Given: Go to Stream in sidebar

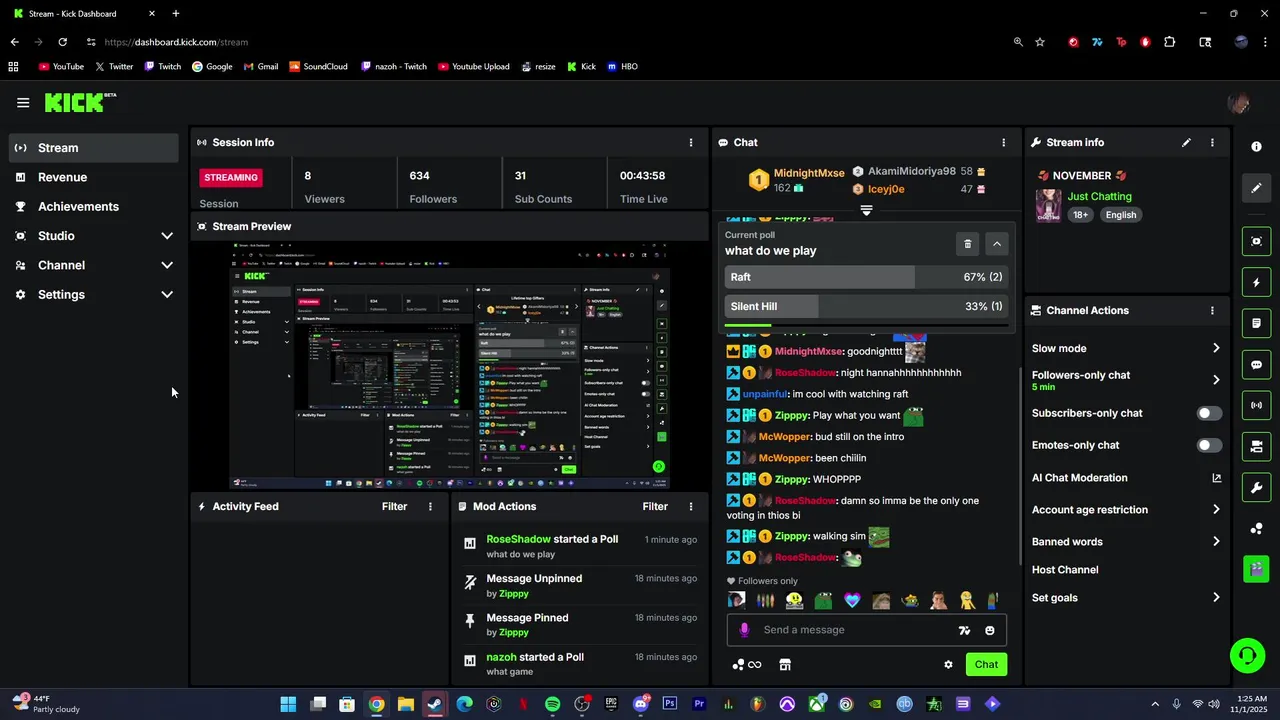Looking at the screenshot, I should pos(94,148).
